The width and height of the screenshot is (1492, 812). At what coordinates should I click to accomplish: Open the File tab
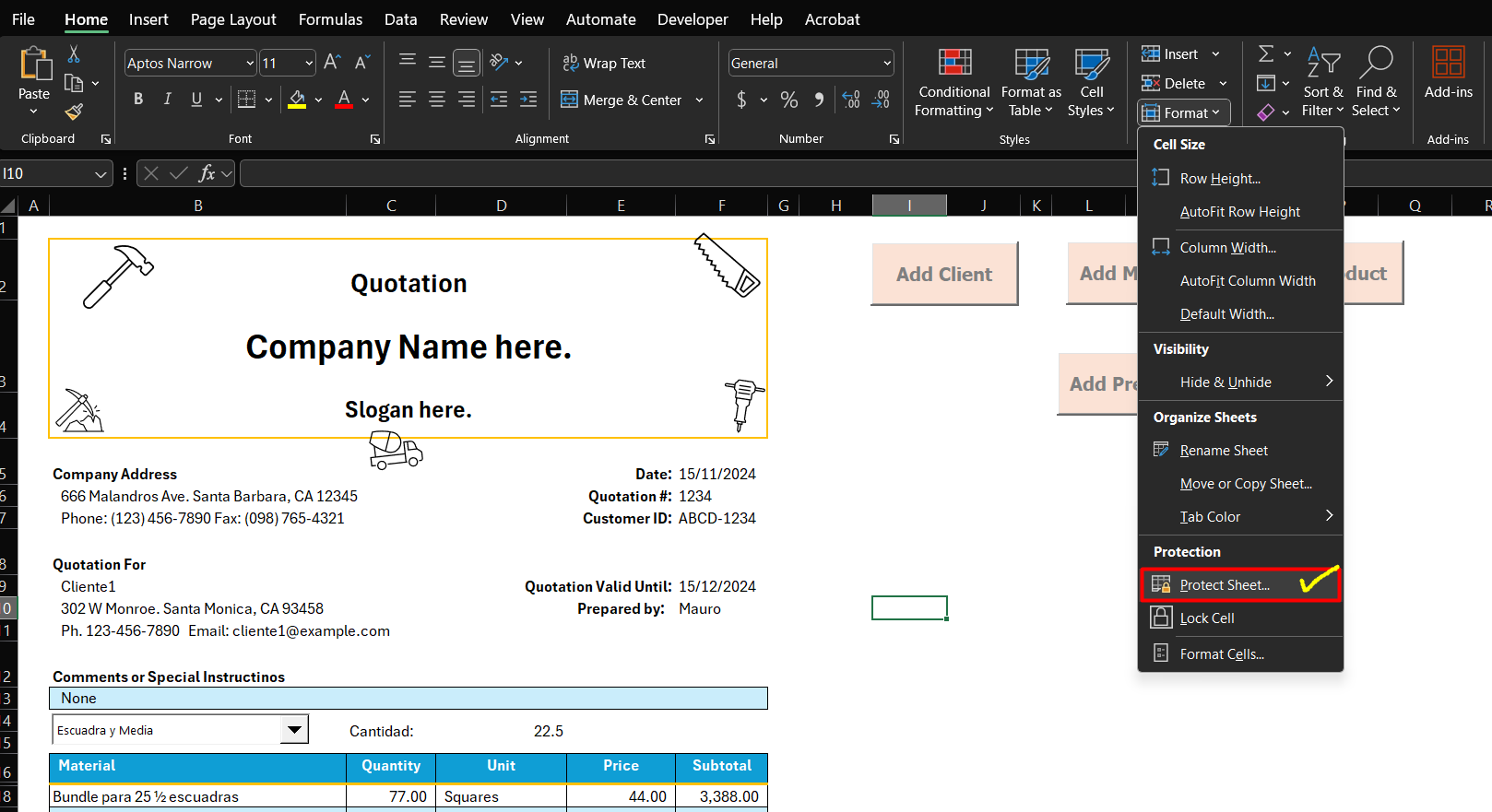pyautogui.click(x=23, y=19)
